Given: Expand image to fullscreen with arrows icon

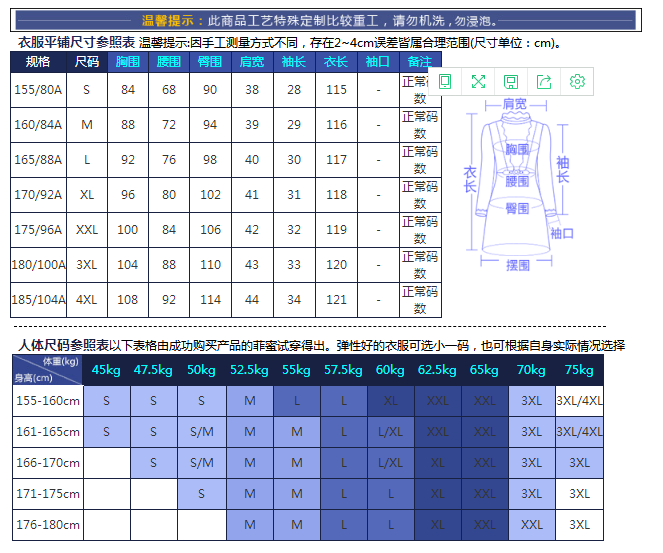Looking at the screenshot, I should [x=478, y=82].
